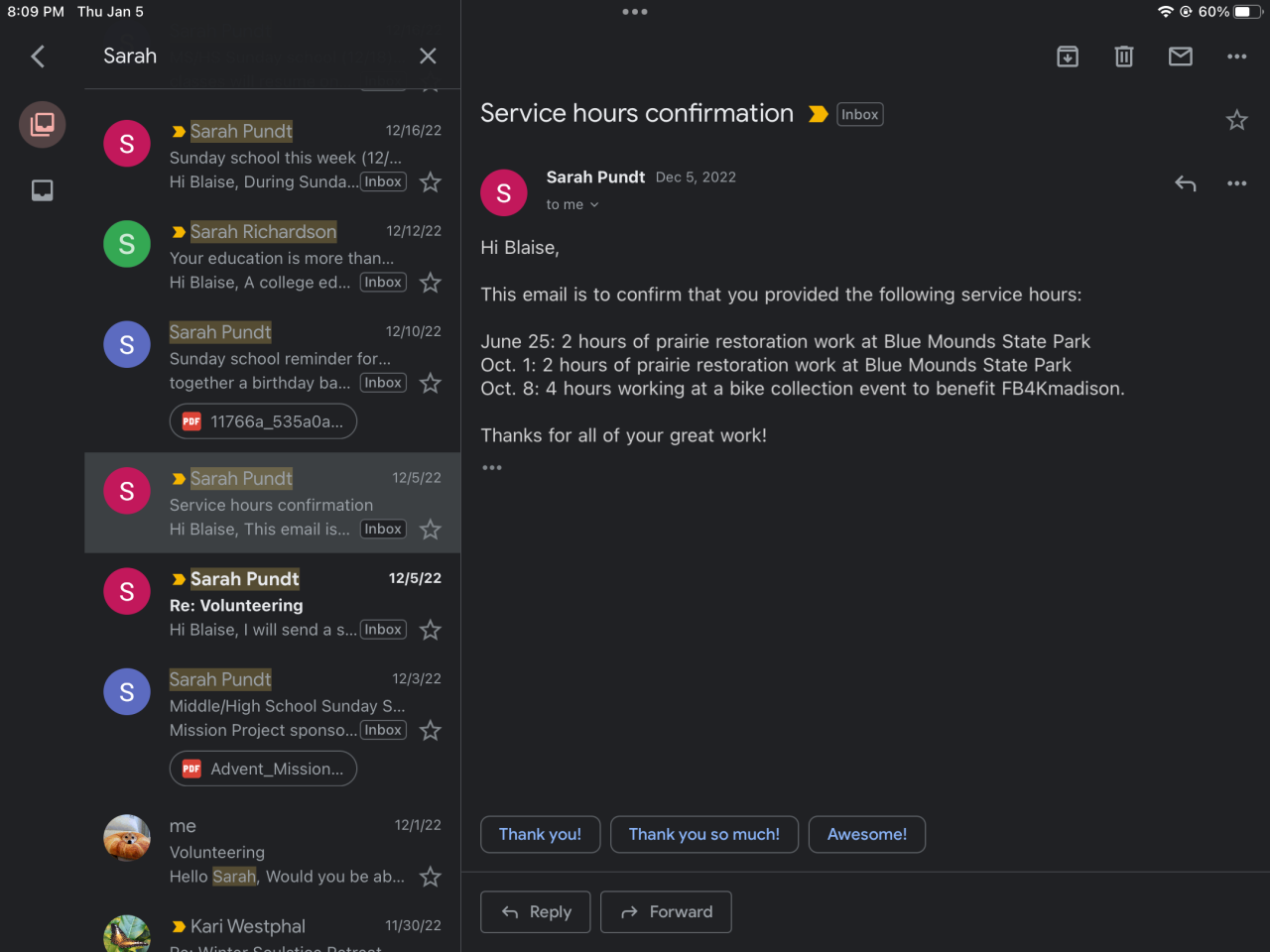Star the Service hours confirmation email header

click(x=1236, y=121)
